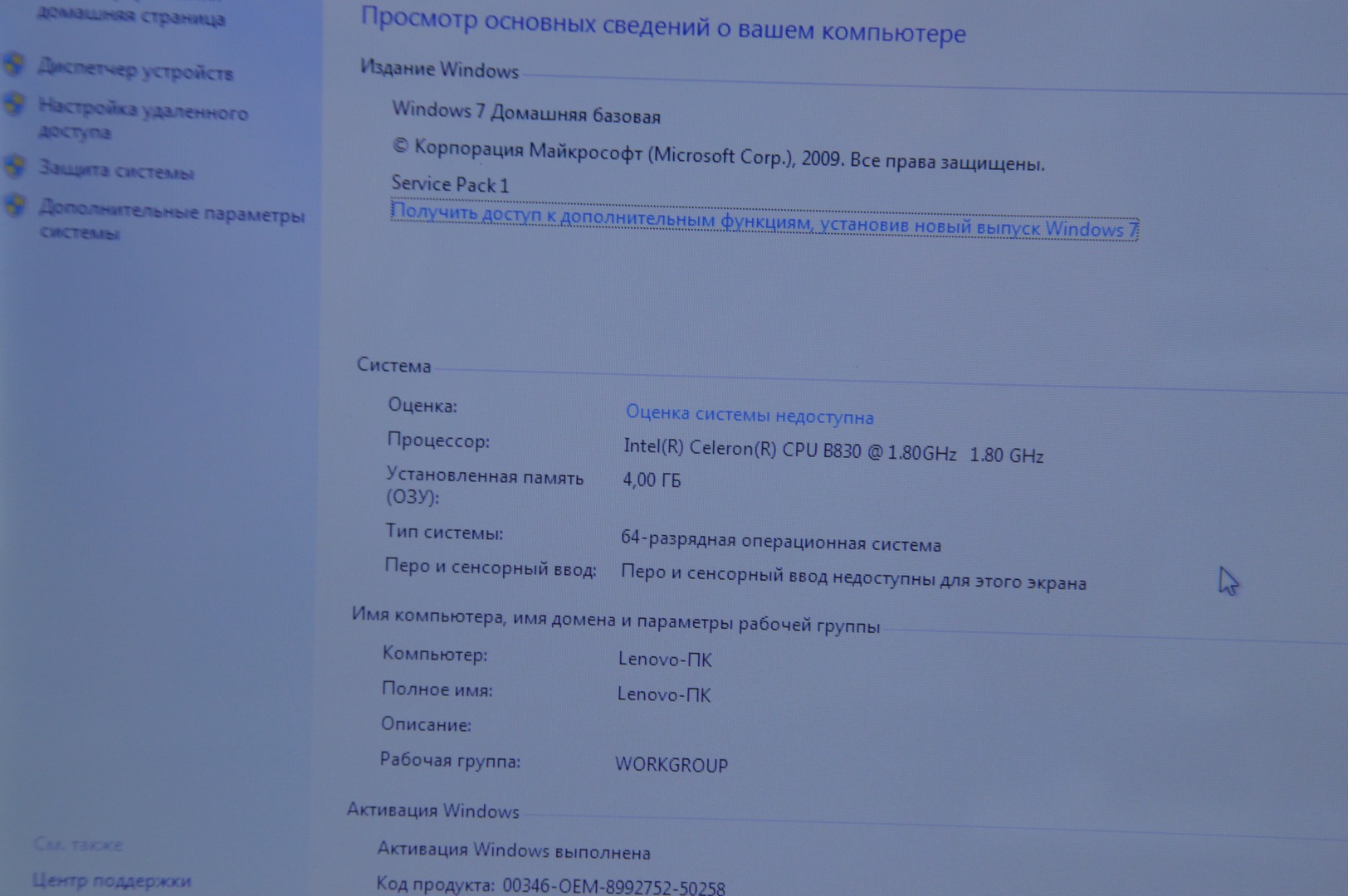Click the shield icon beside Защита системы
Image resolution: width=1348 pixels, height=896 pixels.
coord(14,166)
